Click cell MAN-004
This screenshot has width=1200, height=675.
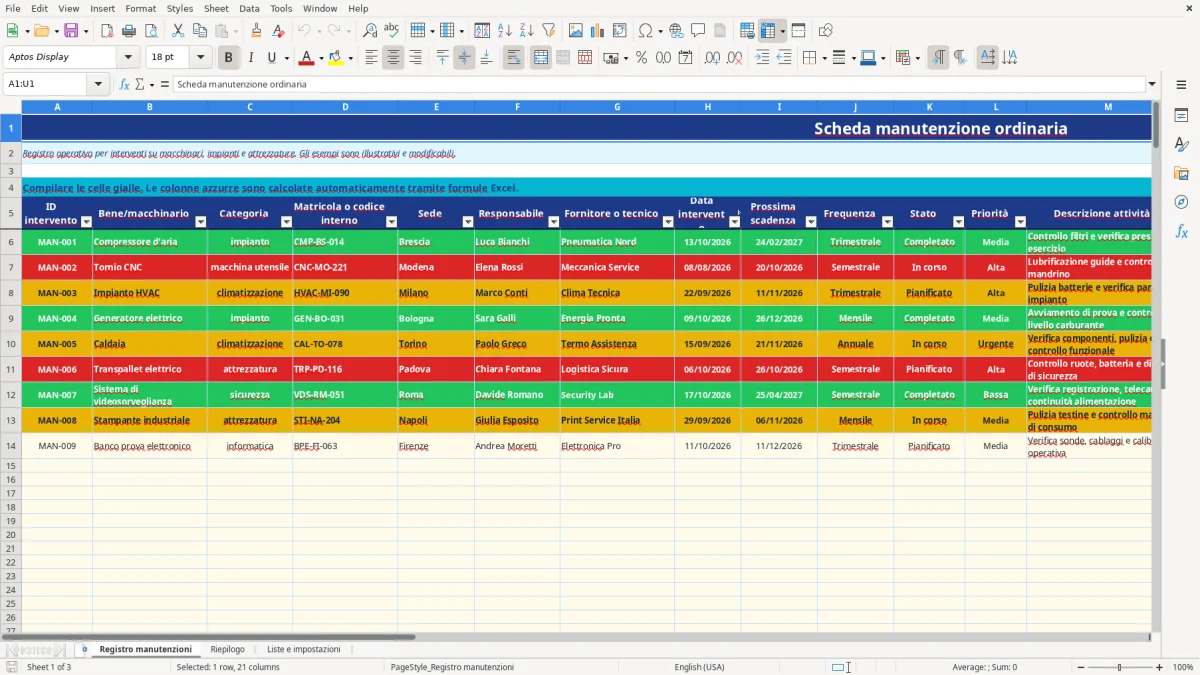pyautogui.click(x=57, y=318)
